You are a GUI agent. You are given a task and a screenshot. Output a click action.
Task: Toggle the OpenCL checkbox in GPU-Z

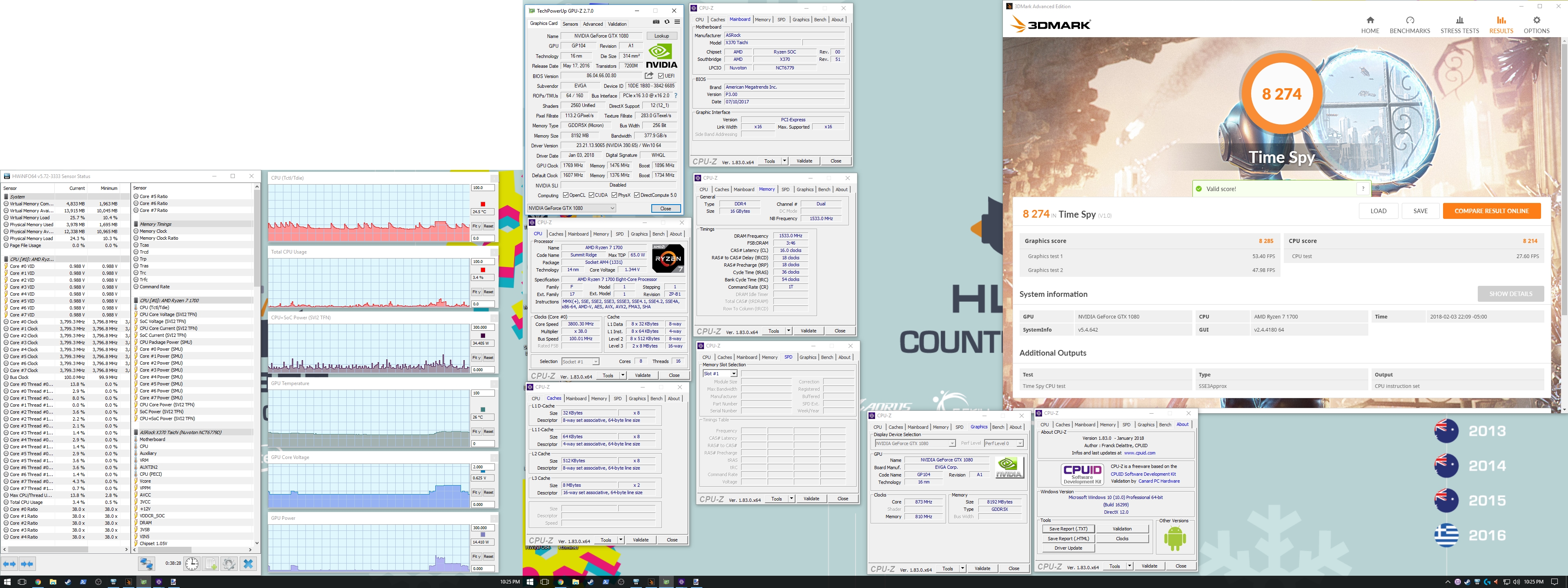coord(566,196)
